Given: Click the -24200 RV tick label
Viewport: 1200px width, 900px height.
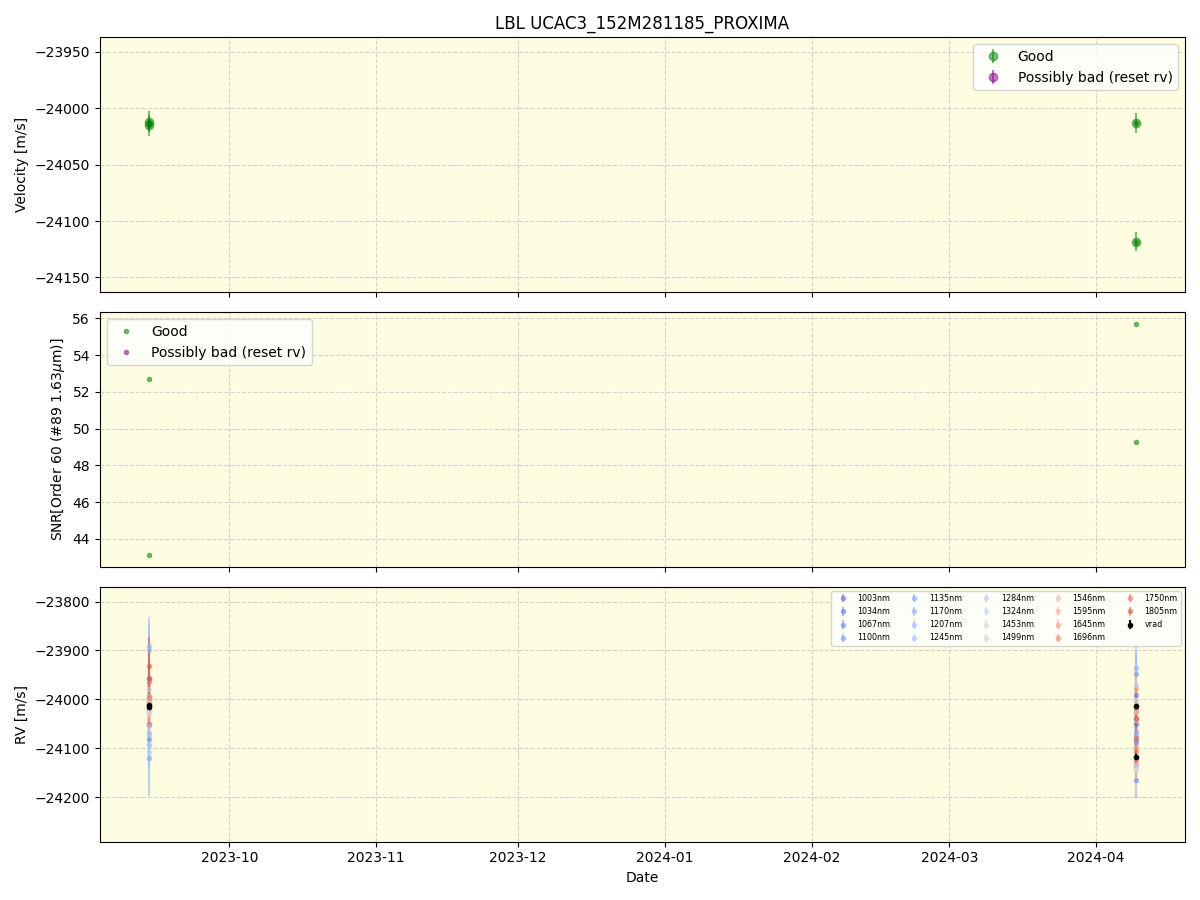Looking at the screenshot, I should point(64,798).
